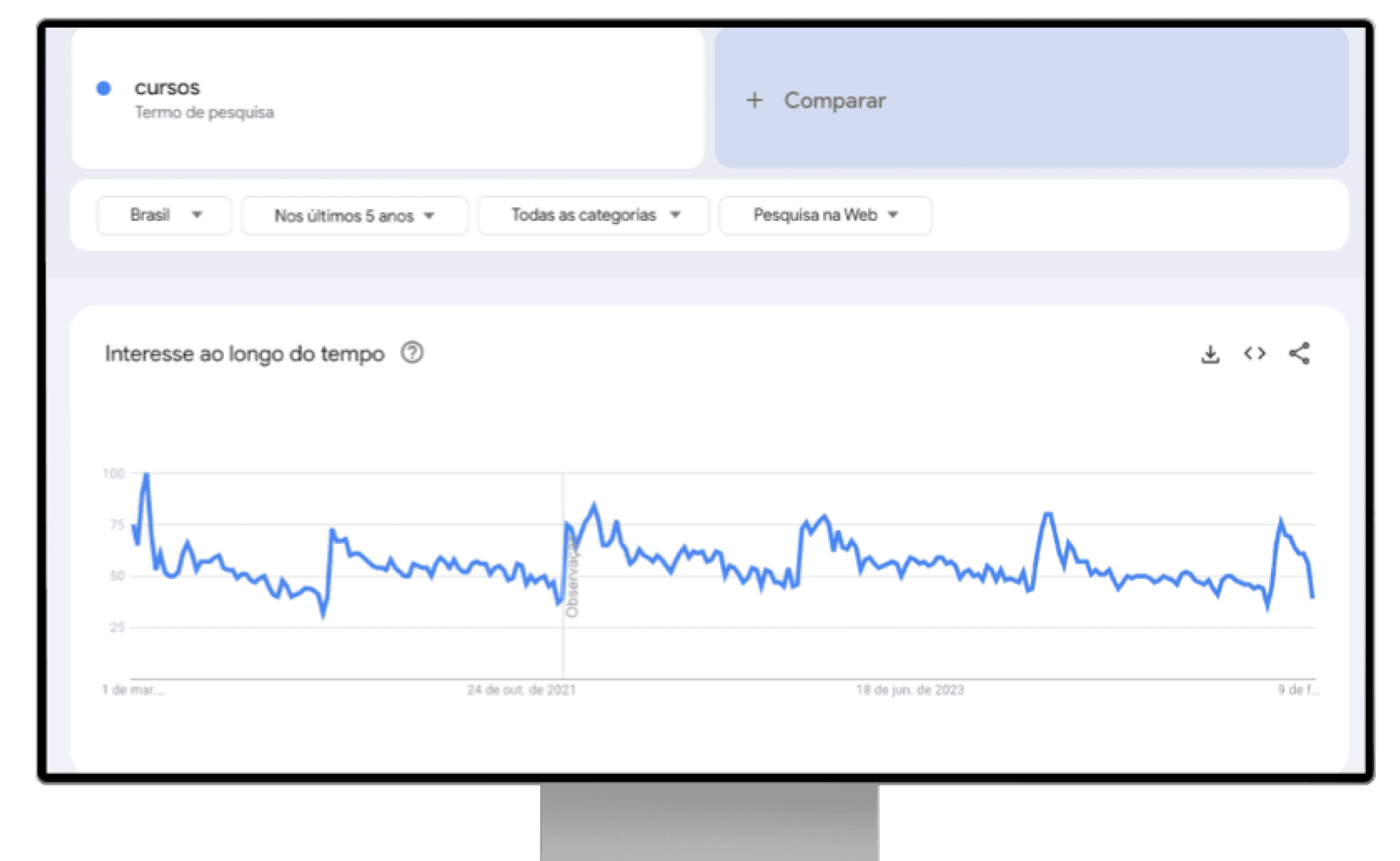The width and height of the screenshot is (1400, 861).
Task: Open the Nos últimos 5 anos dropdown
Action: [354, 216]
